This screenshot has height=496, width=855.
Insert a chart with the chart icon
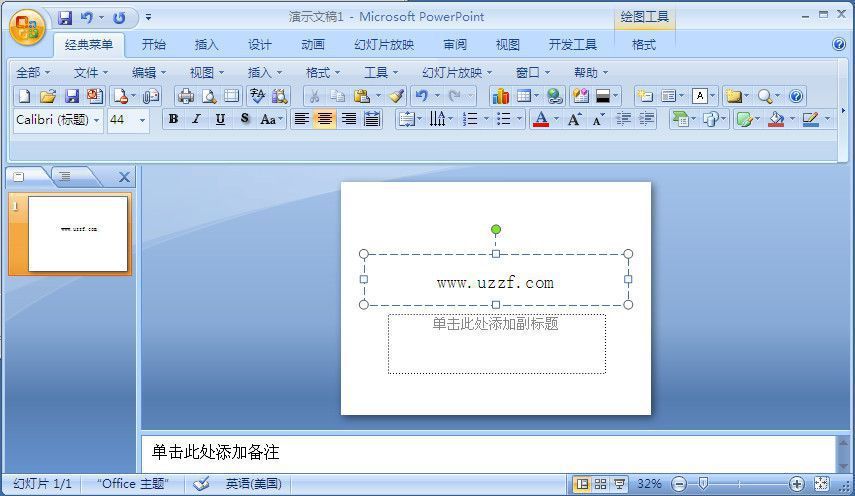click(500, 96)
